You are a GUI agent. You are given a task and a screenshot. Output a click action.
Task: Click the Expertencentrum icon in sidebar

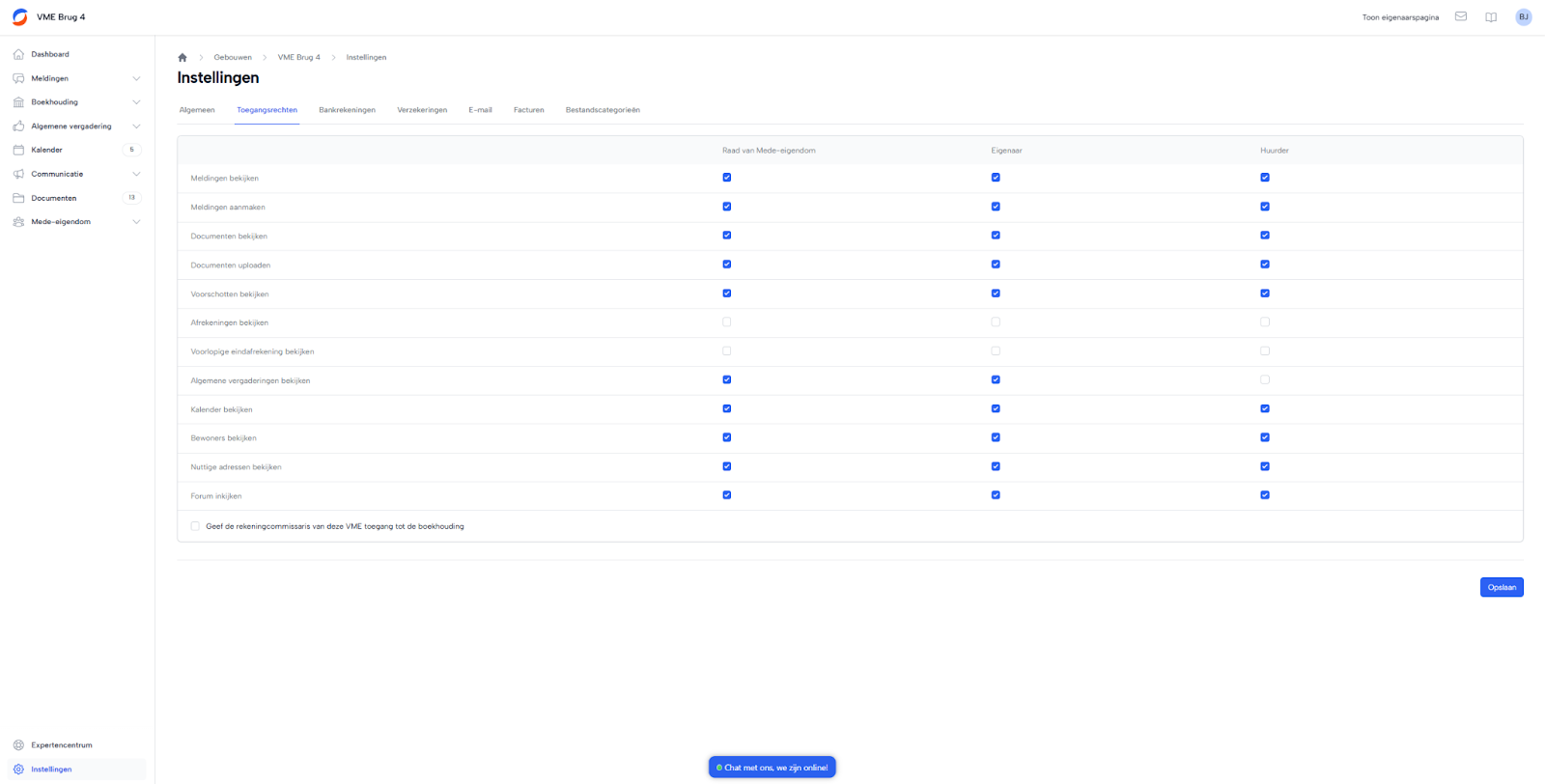tap(18, 745)
